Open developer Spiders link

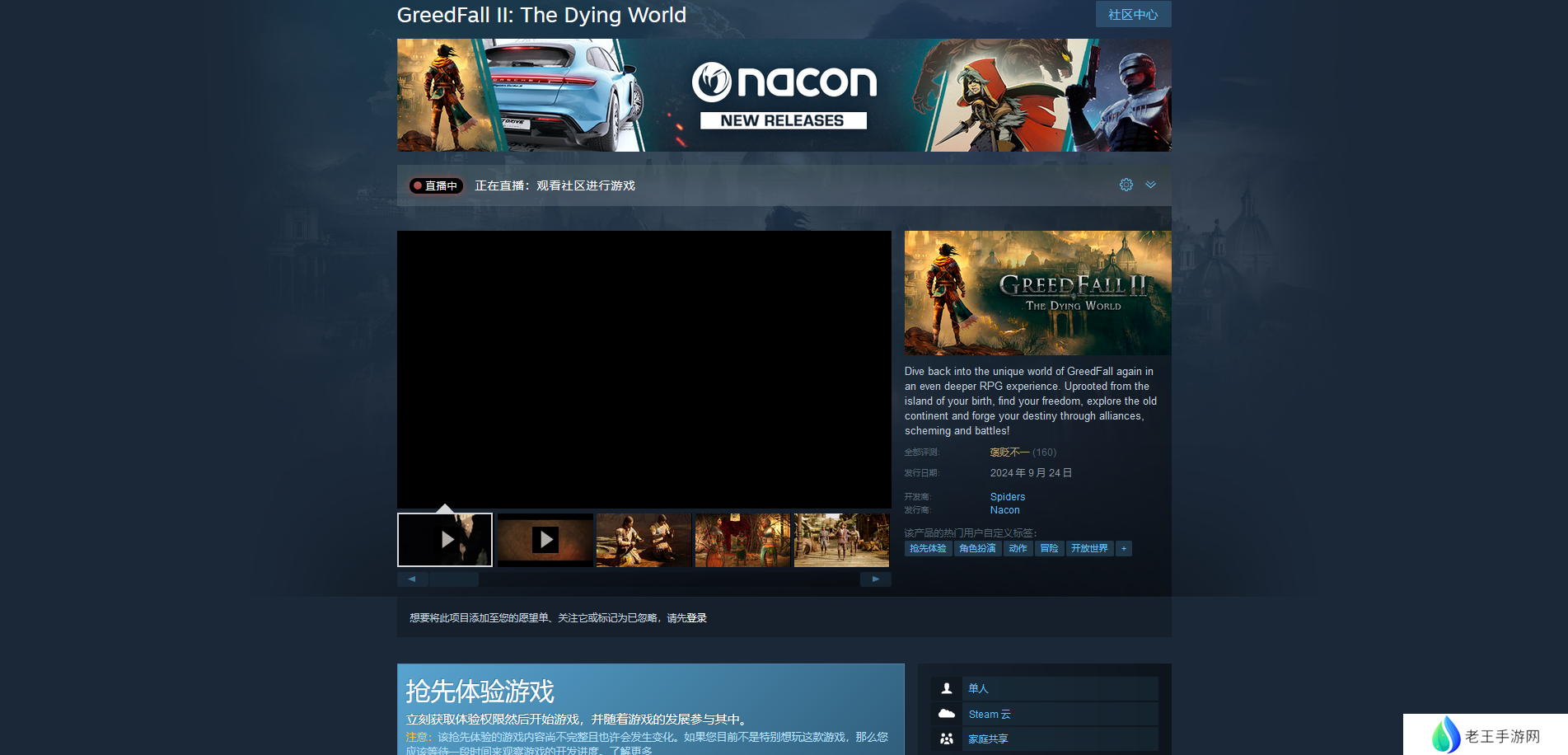[1007, 497]
